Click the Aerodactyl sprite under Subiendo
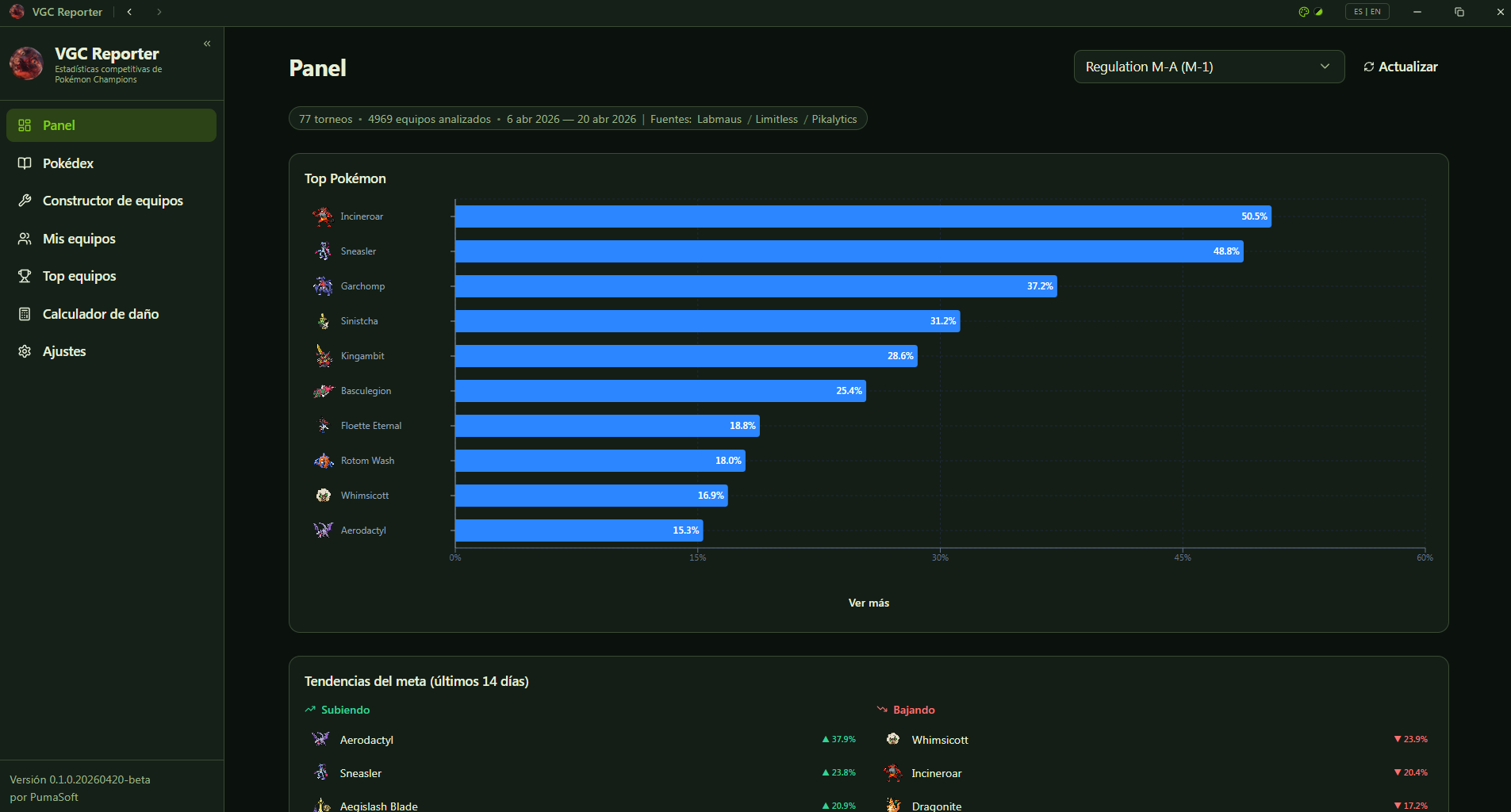The height and width of the screenshot is (812, 1511). 320,739
